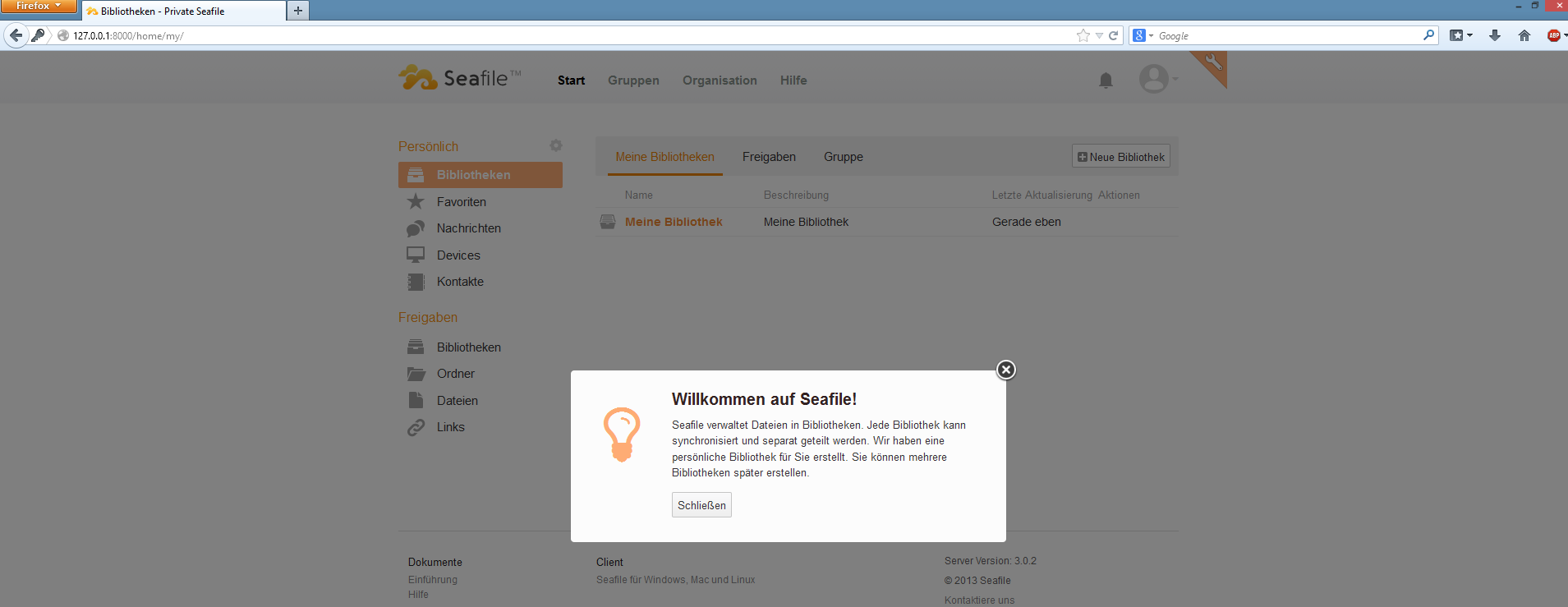The width and height of the screenshot is (1568, 607).
Task: Click the Name column header
Action: pyautogui.click(x=639, y=195)
